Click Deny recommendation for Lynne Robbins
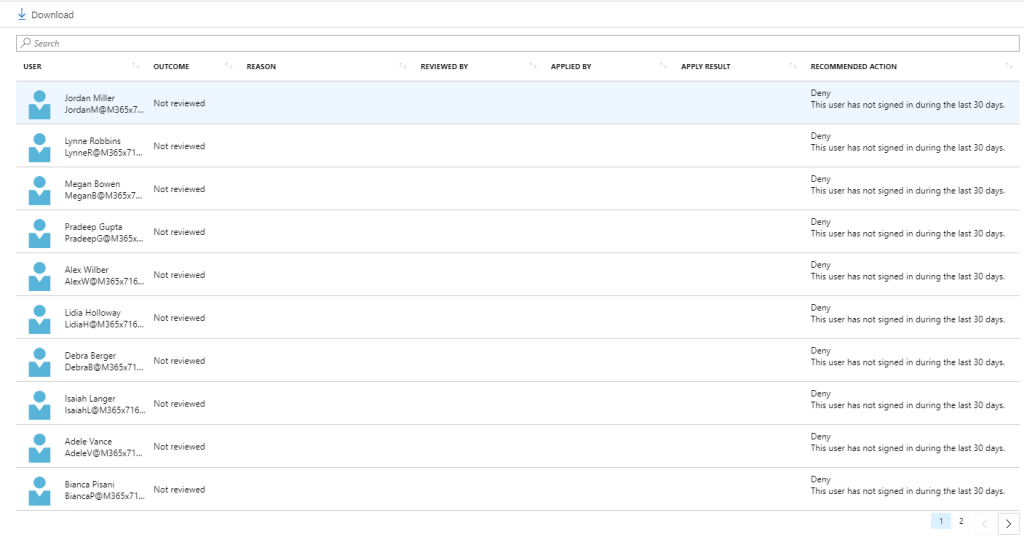Viewport: 1024px width, 550px height. (820, 137)
